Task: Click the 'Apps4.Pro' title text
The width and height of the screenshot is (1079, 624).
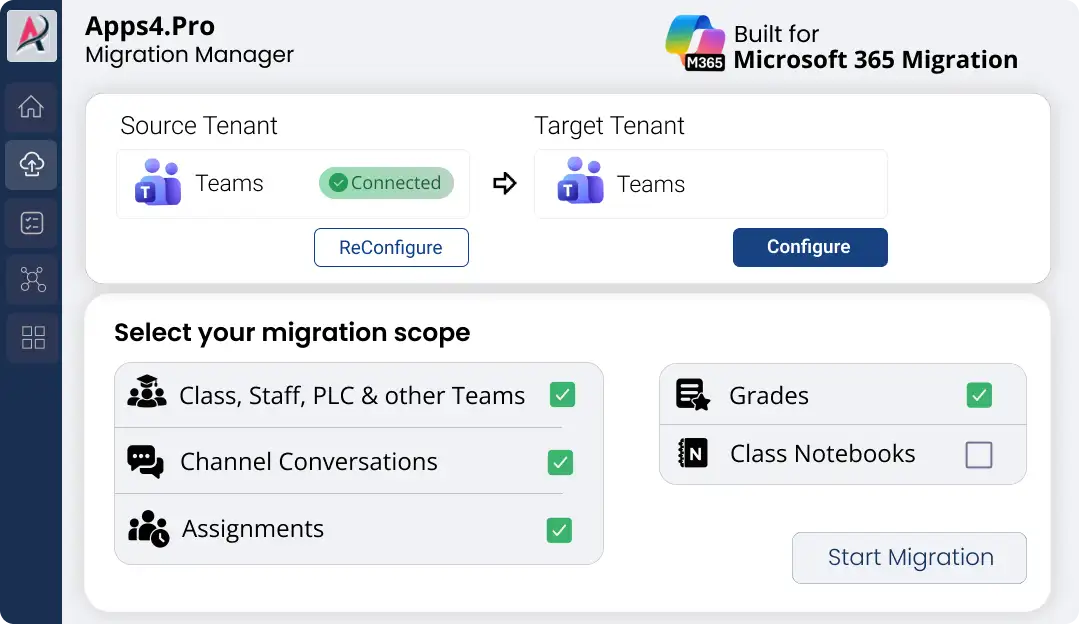Action: [x=150, y=26]
